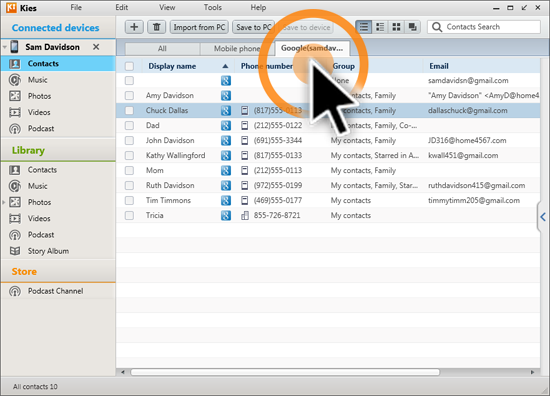Toggle the select-all contacts checkbox
The width and height of the screenshot is (550, 396).
129,66
